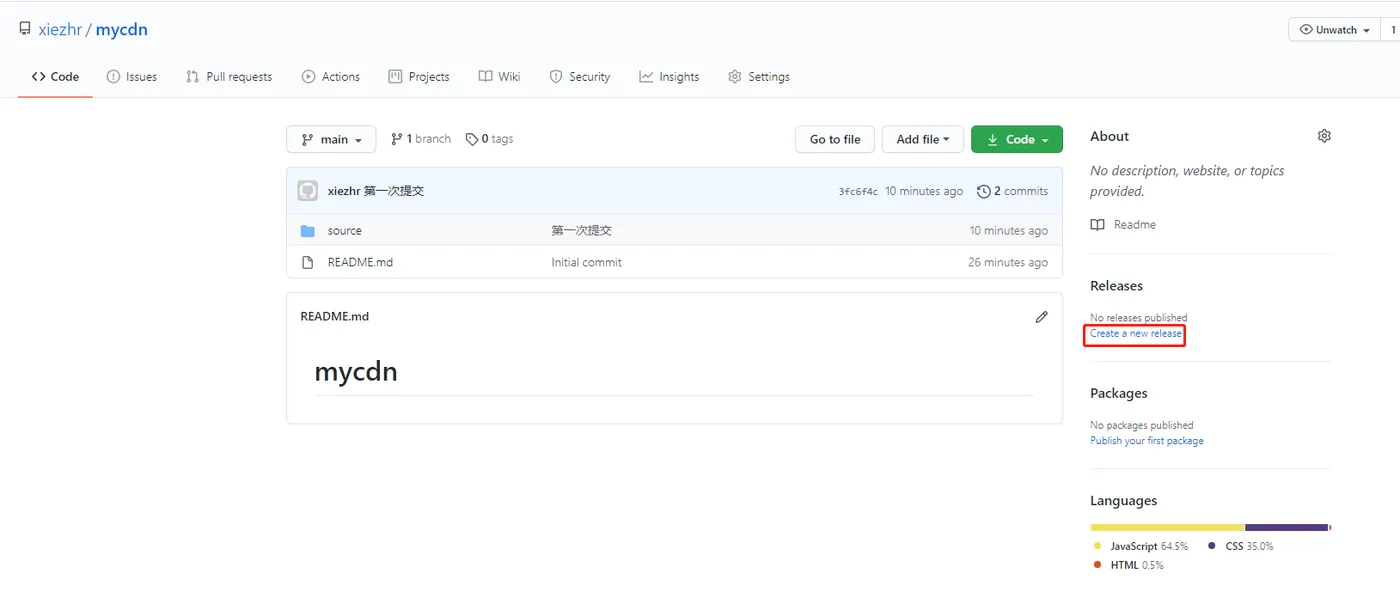Image resolution: width=1400 pixels, height=604 pixels.
Task: Click 26 minutes ago in README.md row
Action: coord(1009,262)
